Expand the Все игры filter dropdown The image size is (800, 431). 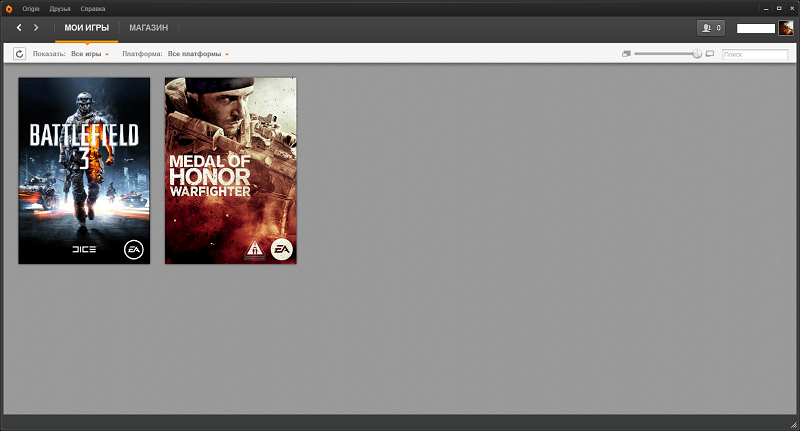click(90, 54)
